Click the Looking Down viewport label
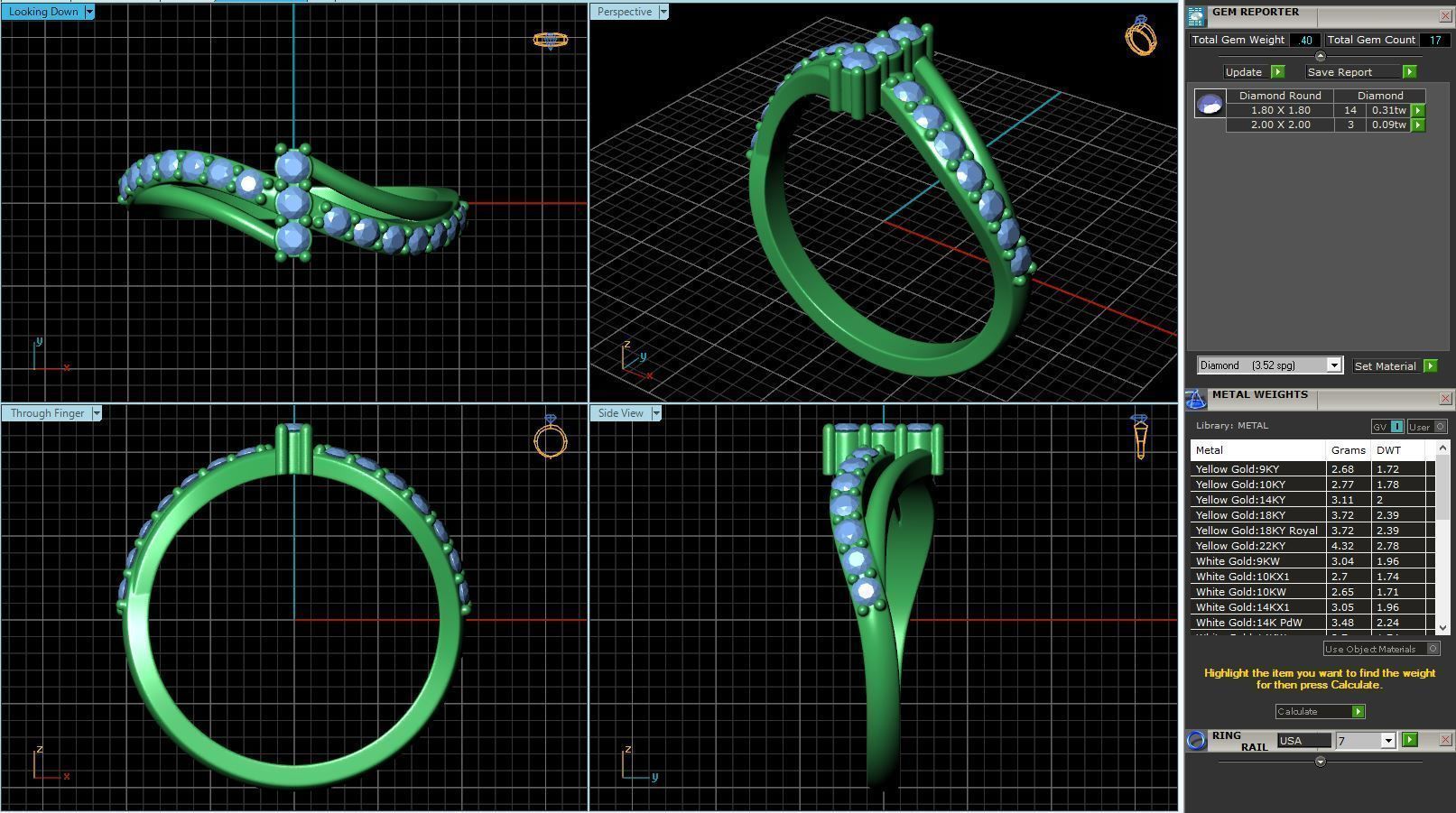This screenshot has height=813, width=1456. tap(42, 12)
